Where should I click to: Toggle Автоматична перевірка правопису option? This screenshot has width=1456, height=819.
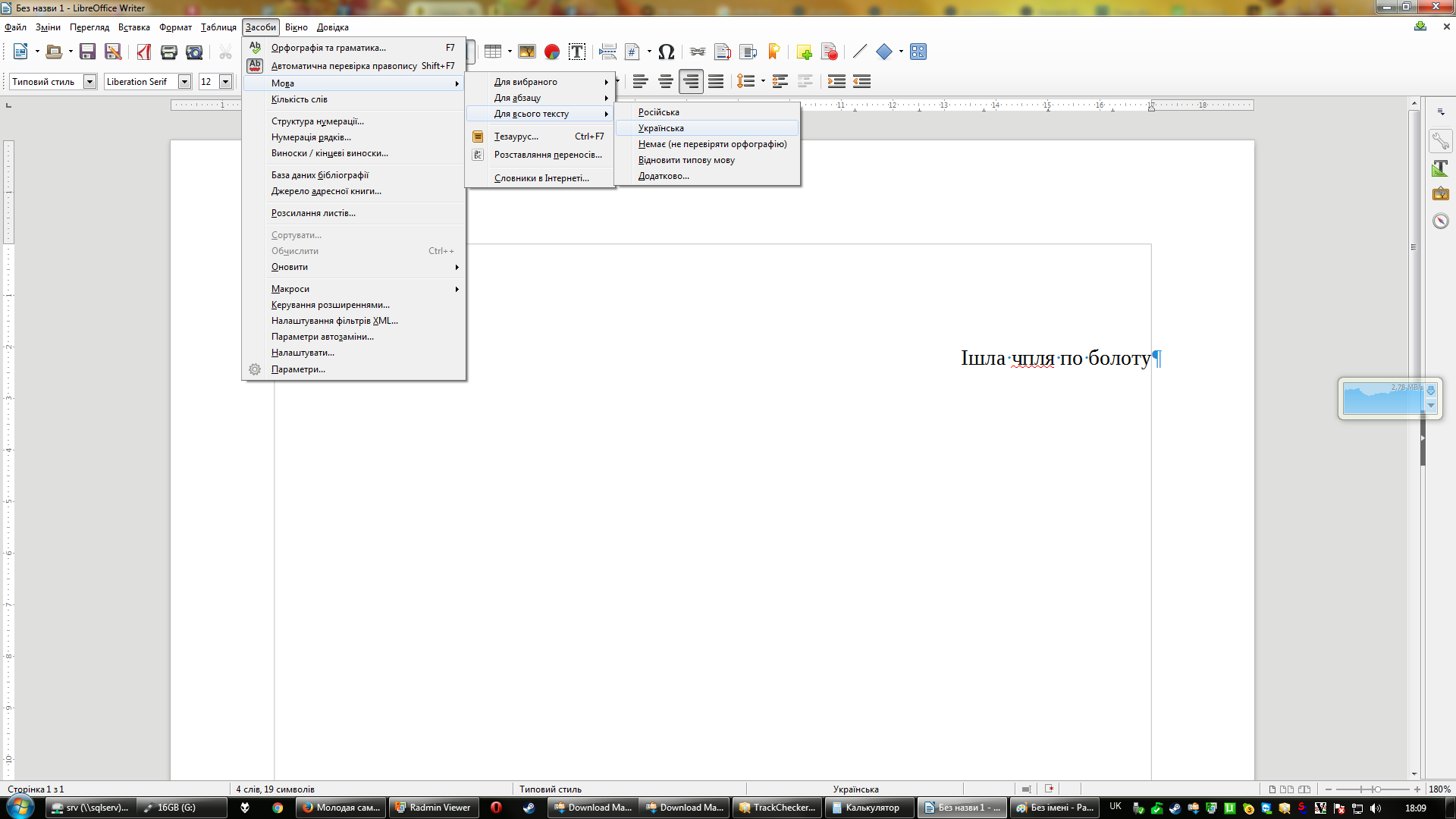(x=344, y=66)
